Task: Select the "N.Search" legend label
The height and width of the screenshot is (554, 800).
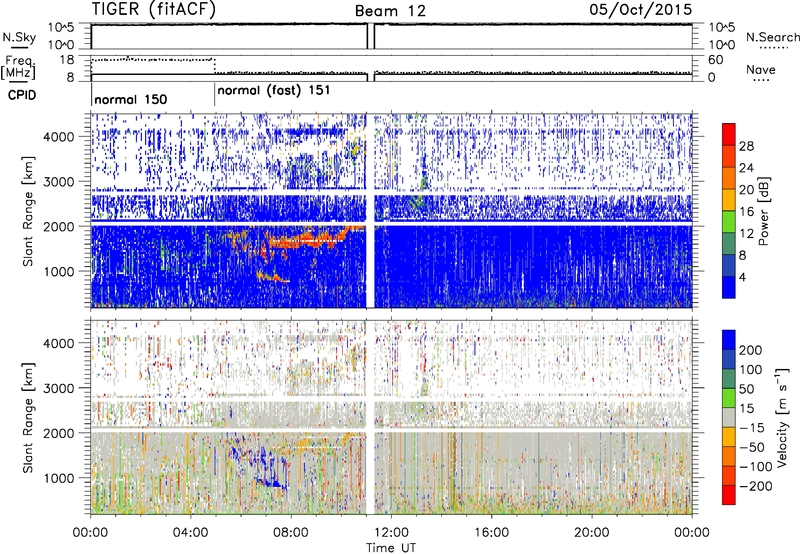Action: click(772, 37)
